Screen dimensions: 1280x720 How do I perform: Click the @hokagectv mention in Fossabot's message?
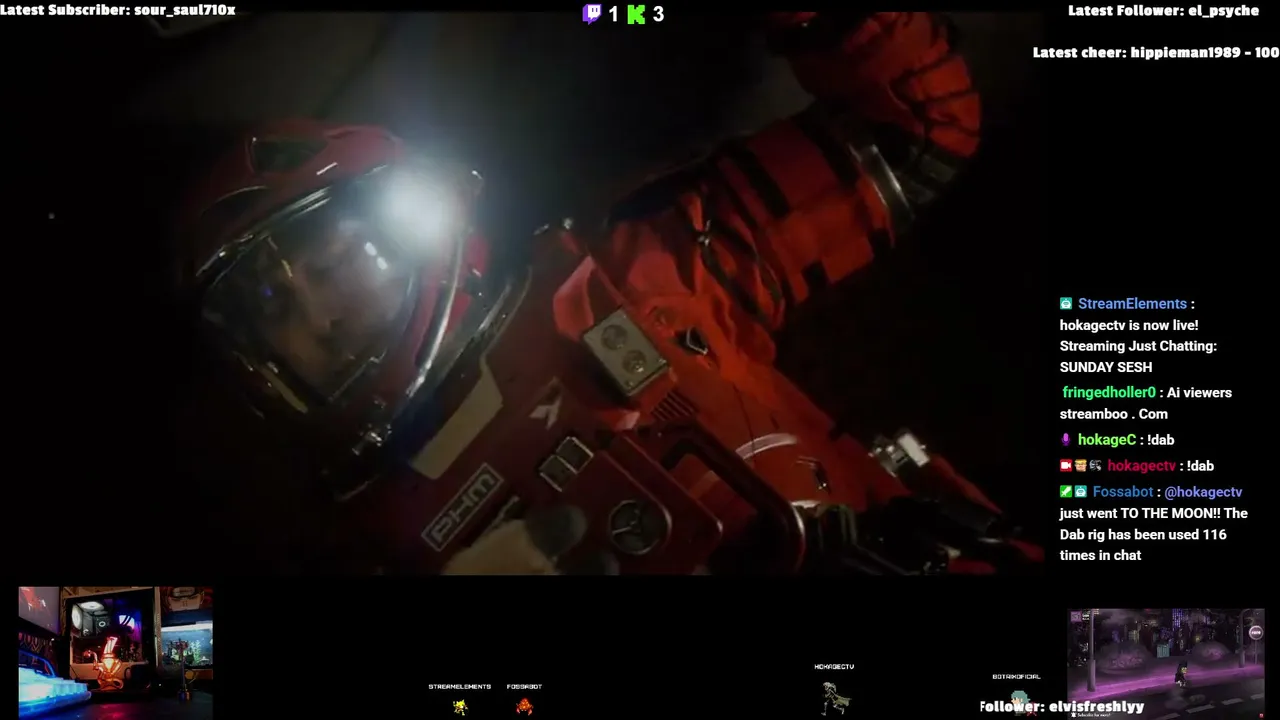click(1203, 492)
